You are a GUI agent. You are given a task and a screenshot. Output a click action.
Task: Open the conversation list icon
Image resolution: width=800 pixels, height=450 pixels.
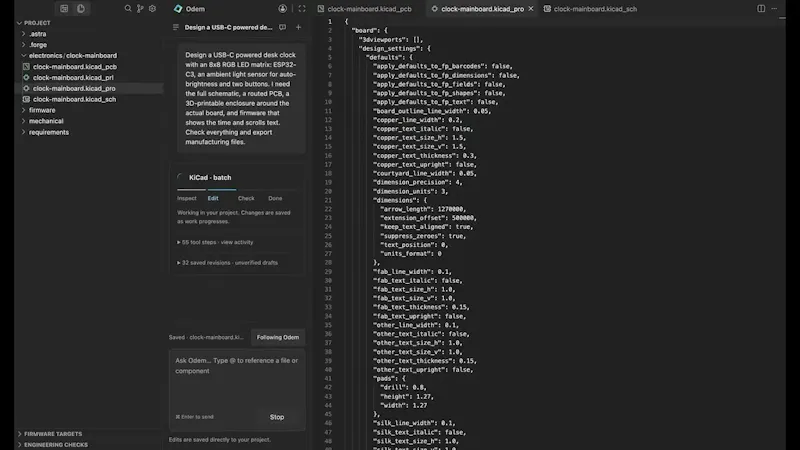point(176,27)
